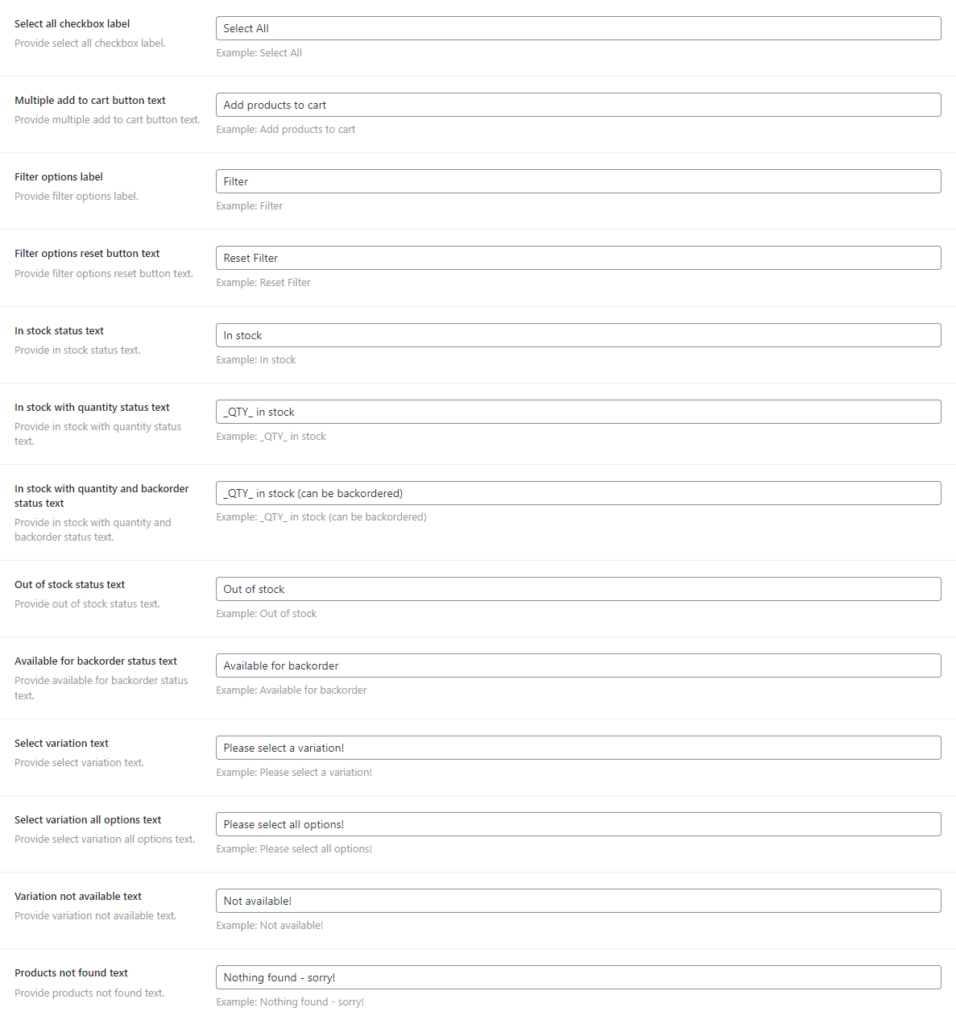Click the 'Nothing found - sorry!' input field
This screenshot has height=1024, width=956.
coord(578,977)
